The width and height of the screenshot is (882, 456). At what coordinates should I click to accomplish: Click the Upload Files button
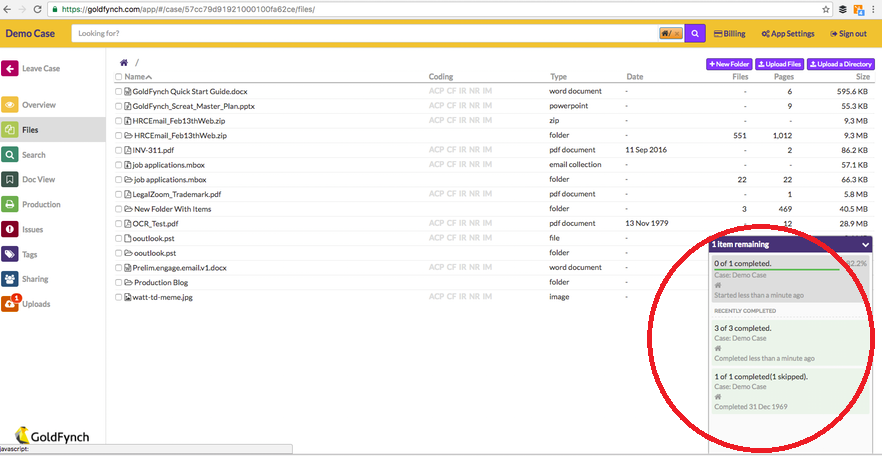click(780, 64)
